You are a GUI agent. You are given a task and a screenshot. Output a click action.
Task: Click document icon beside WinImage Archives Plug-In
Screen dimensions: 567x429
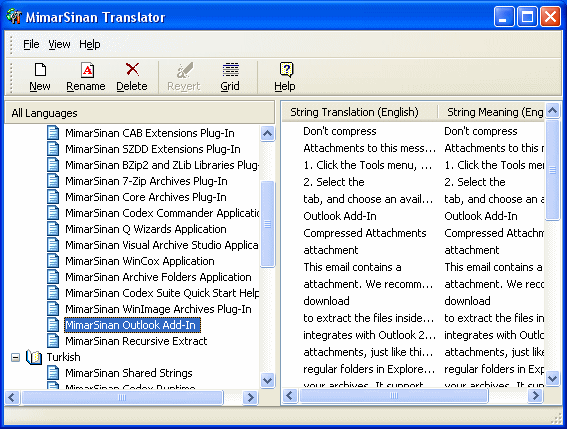click(x=53, y=309)
